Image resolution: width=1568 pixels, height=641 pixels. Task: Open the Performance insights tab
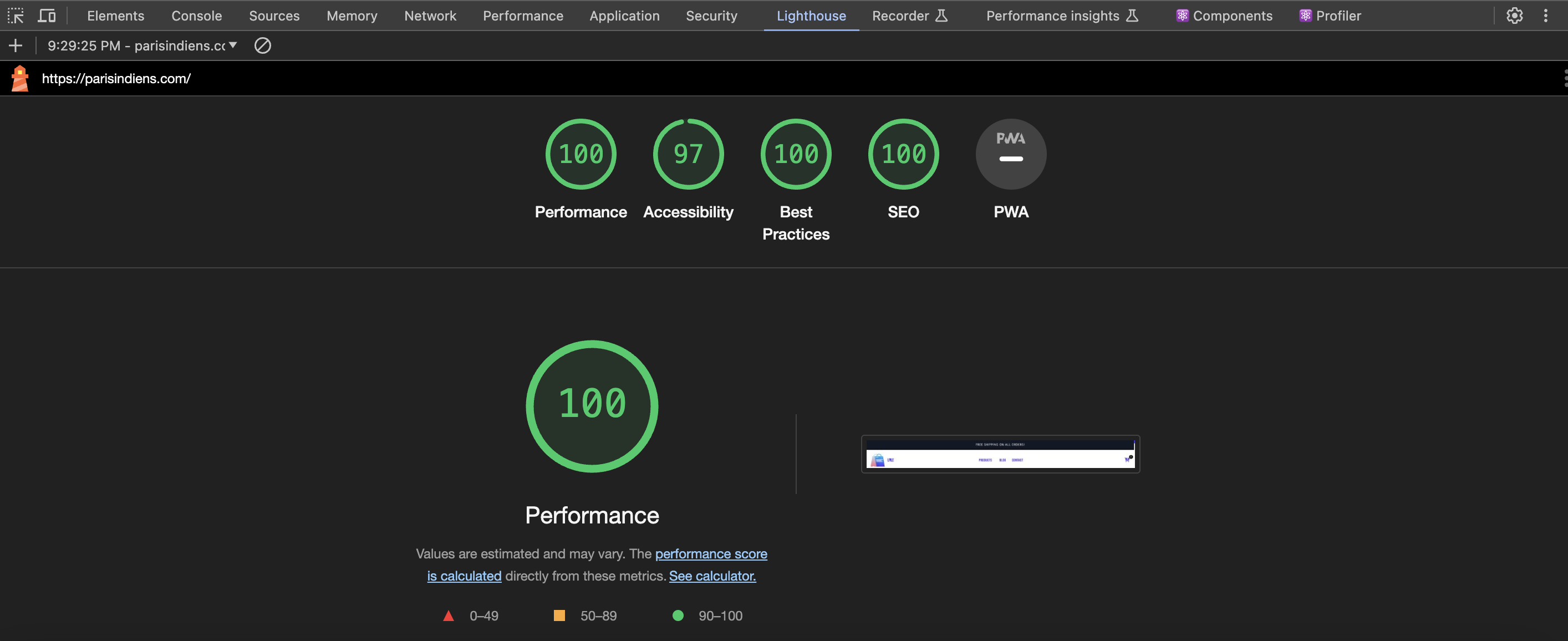coord(1061,16)
